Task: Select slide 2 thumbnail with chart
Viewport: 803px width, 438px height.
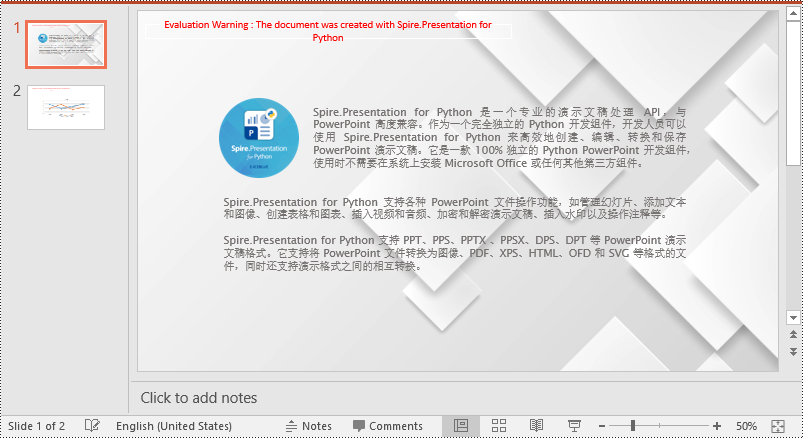Action: [66, 107]
